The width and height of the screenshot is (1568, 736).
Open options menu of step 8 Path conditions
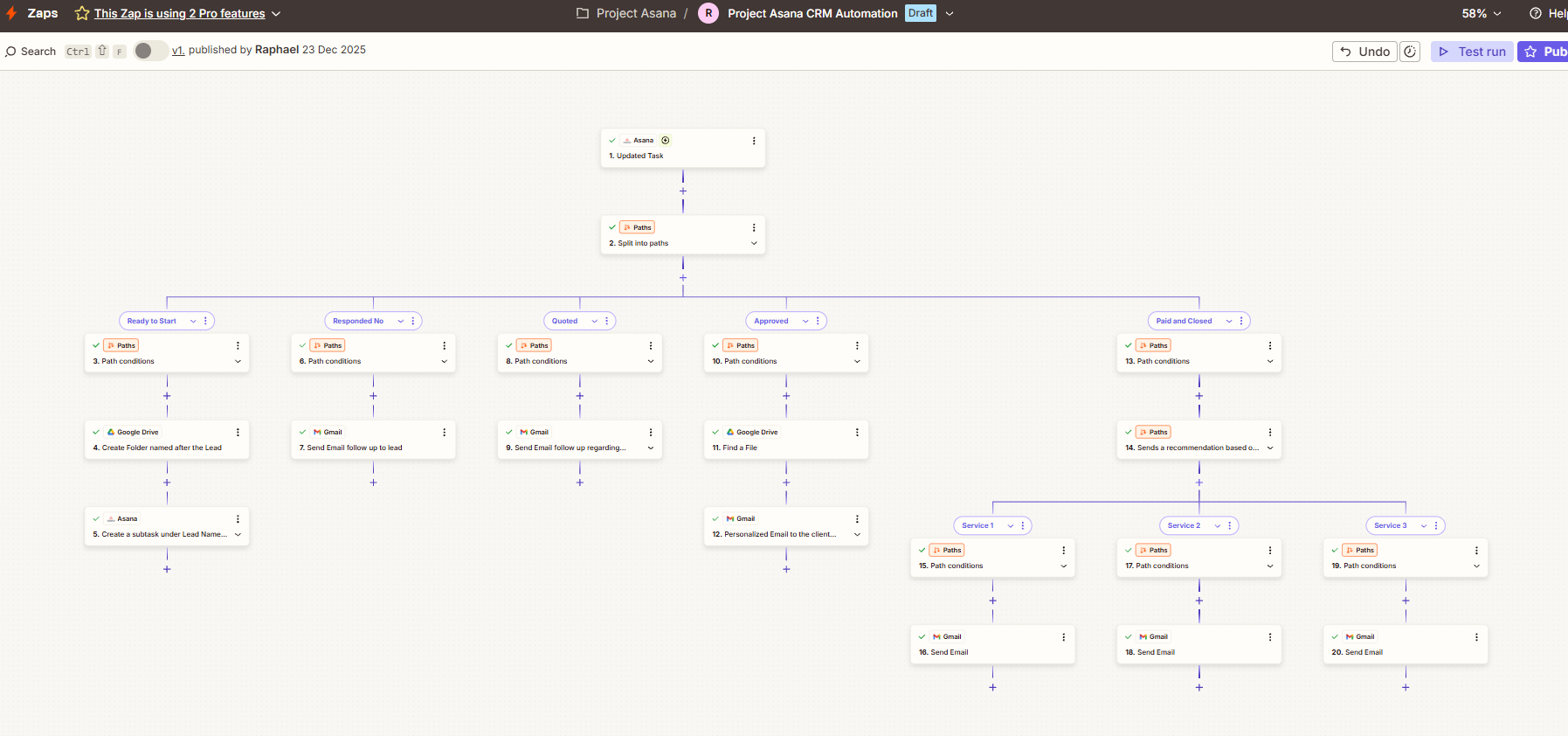coord(651,346)
